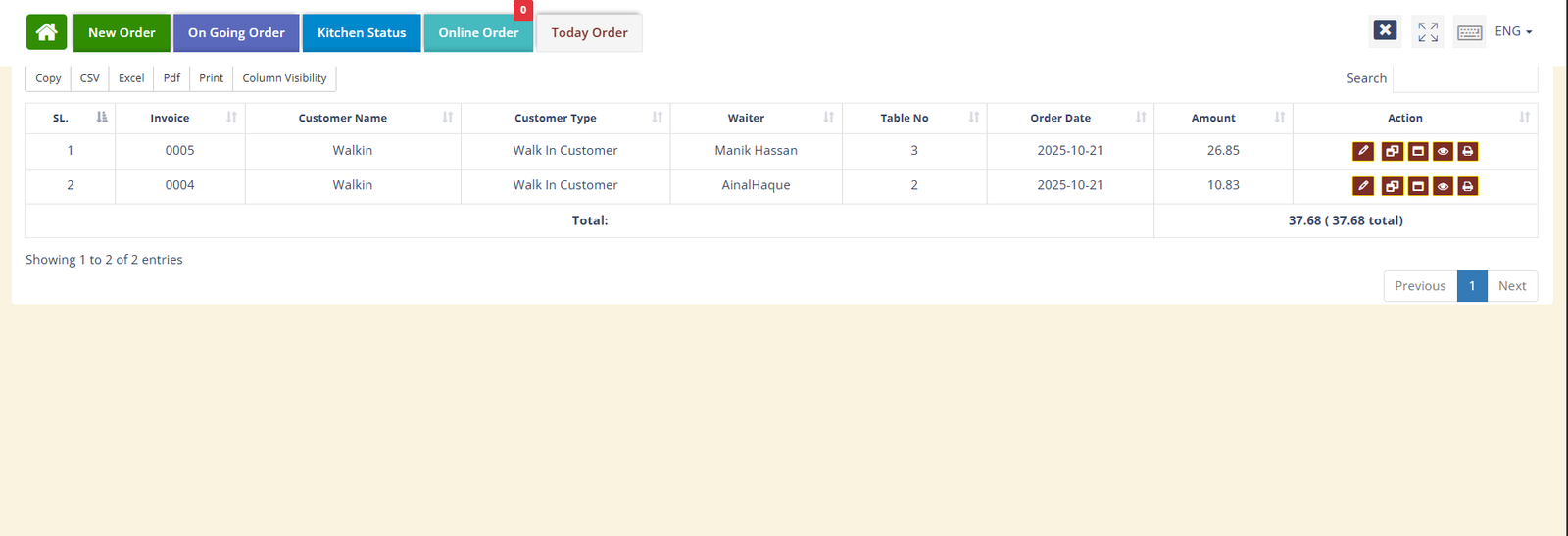The width and height of the screenshot is (1568, 536).
Task: View invoice 0005 details with the eye icon
Action: coord(1443,151)
